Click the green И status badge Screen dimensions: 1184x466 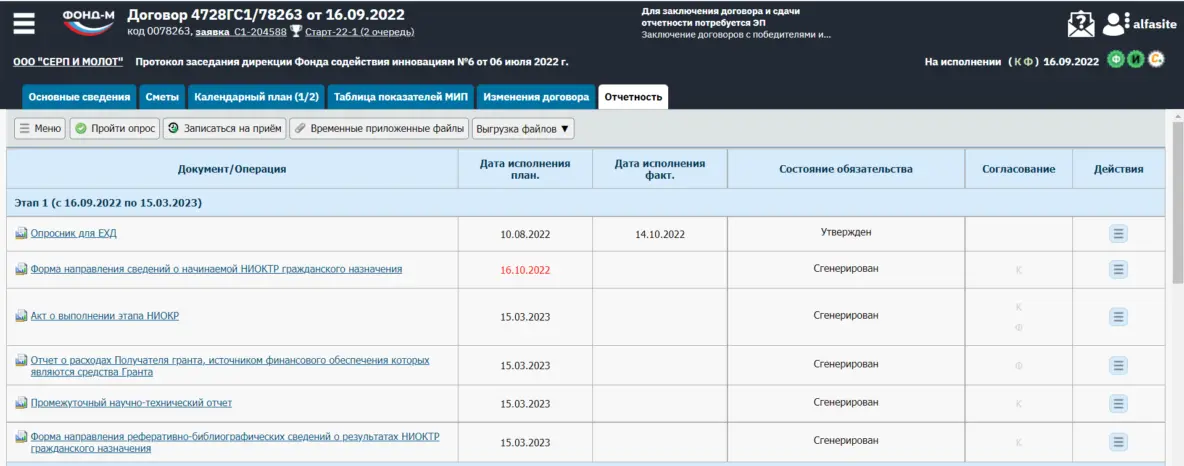(x=1135, y=60)
